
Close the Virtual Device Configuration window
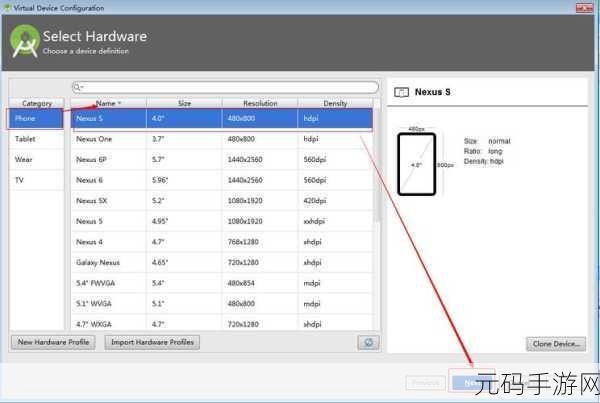pyautogui.click(x=584, y=7)
